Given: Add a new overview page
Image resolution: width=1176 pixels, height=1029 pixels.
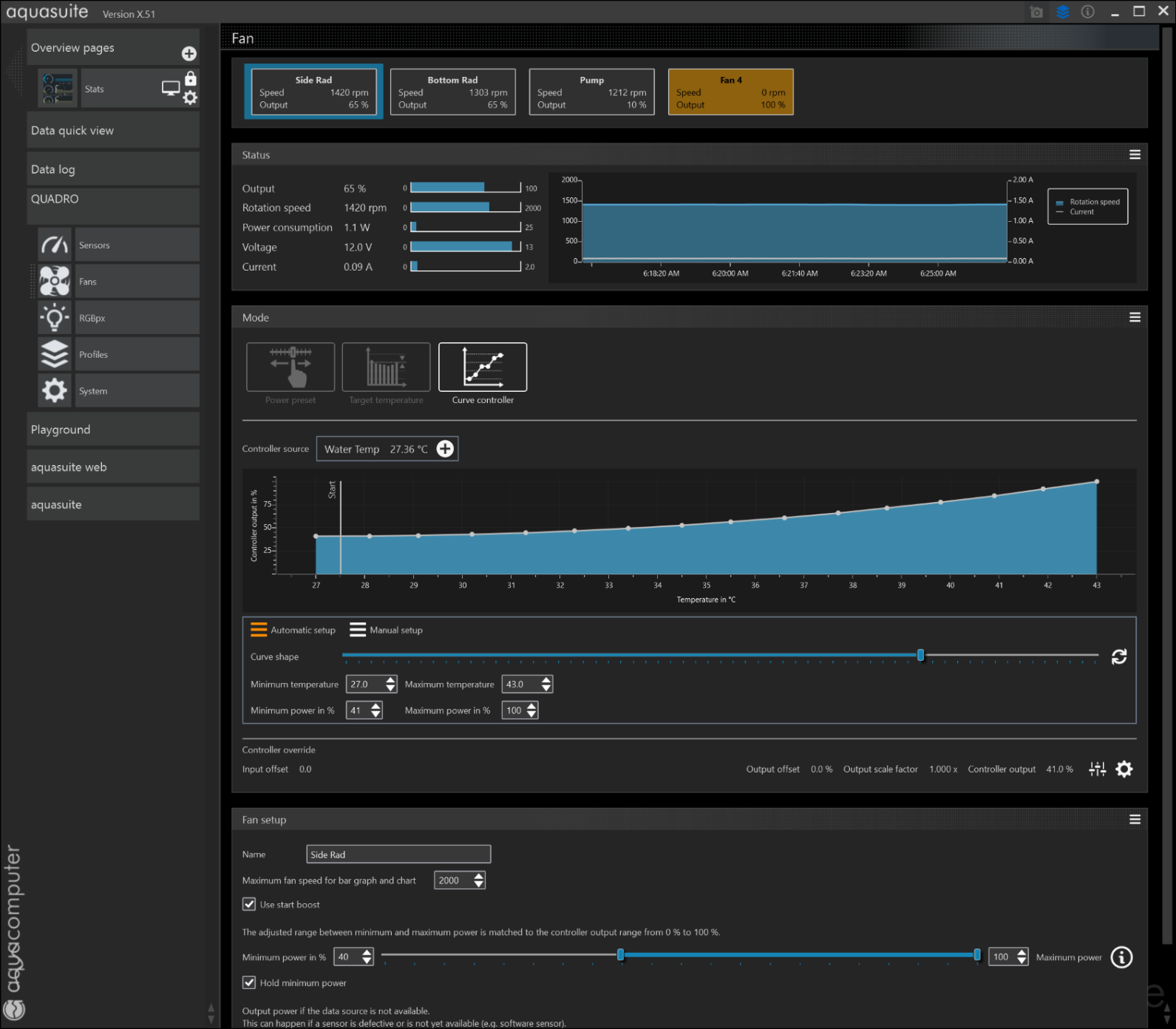Looking at the screenshot, I should [x=189, y=54].
